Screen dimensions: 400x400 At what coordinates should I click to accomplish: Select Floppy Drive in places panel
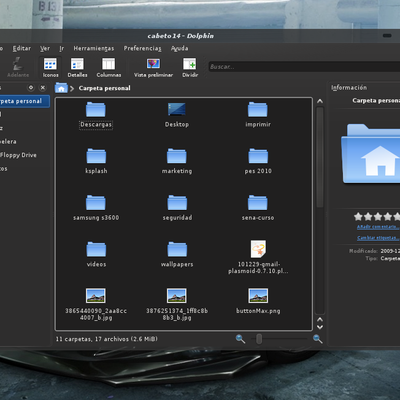click(18, 155)
